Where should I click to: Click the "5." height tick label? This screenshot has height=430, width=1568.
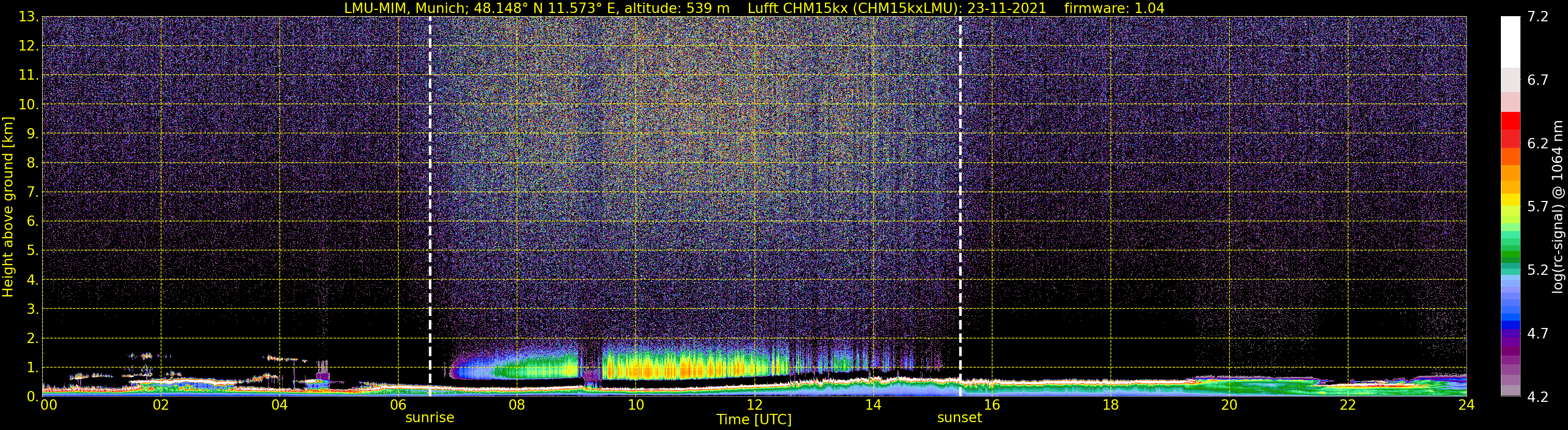click(x=32, y=251)
